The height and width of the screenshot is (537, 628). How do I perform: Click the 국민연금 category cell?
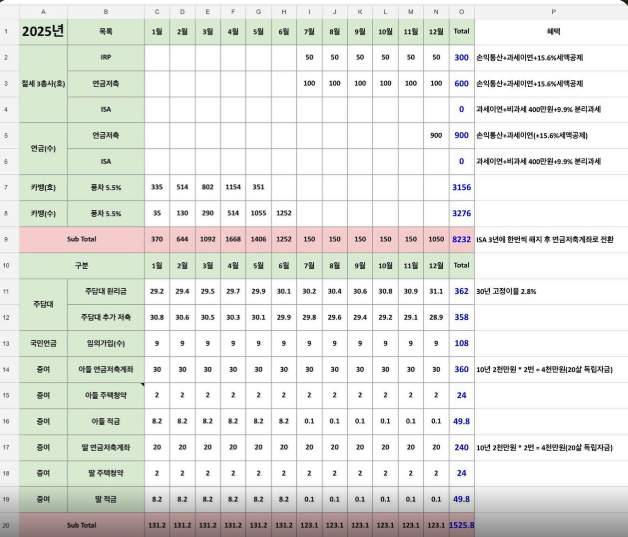click(x=43, y=343)
